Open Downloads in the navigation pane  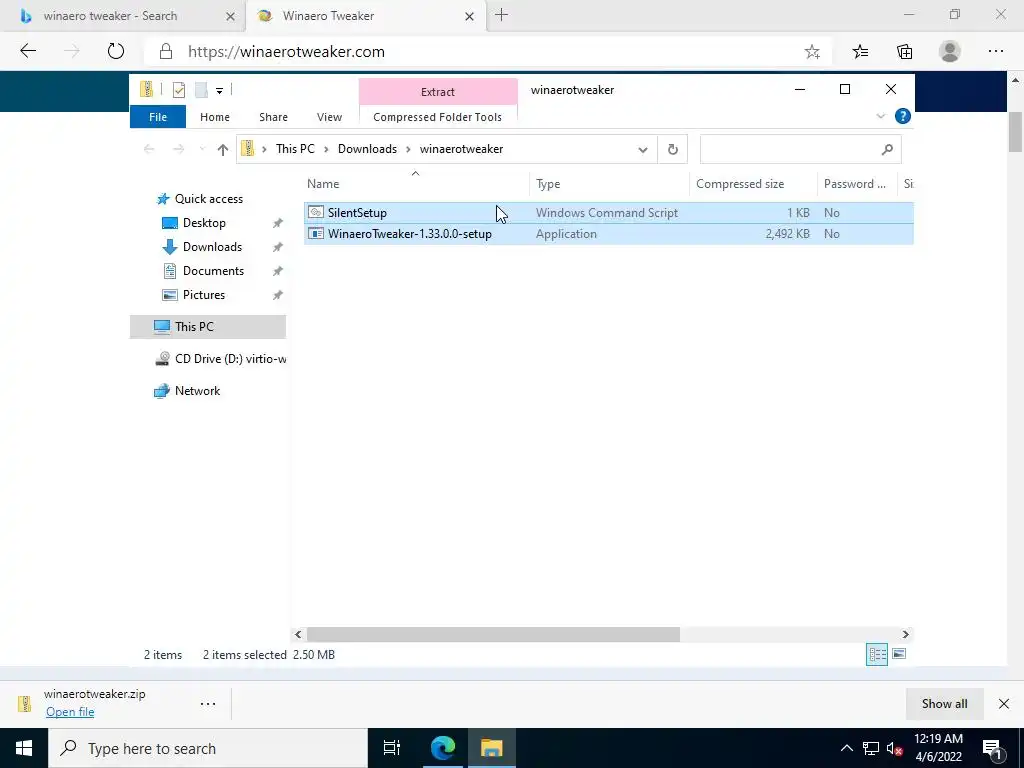tap(212, 247)
